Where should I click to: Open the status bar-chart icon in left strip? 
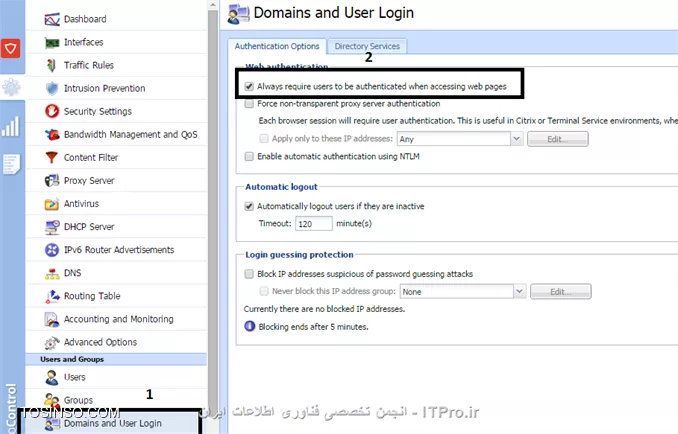[10, 127]
